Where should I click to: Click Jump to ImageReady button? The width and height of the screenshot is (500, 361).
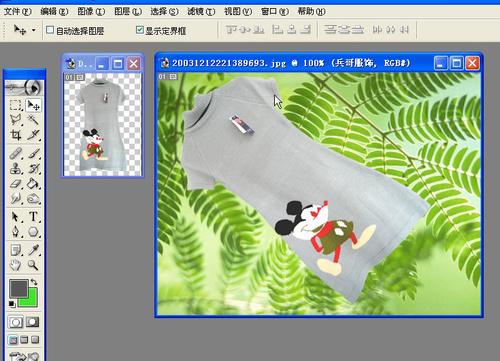(24, 356)
